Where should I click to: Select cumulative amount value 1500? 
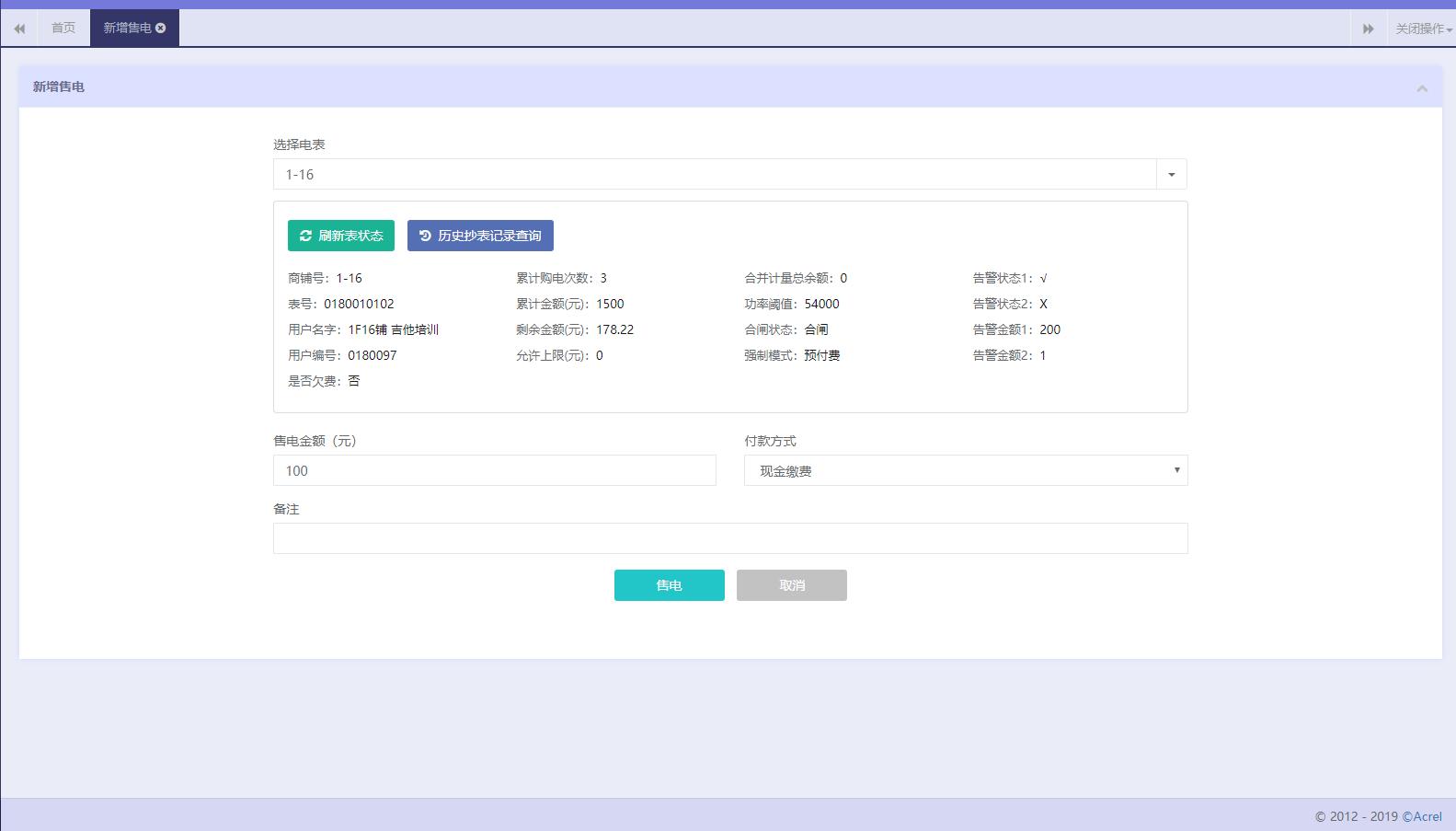611,304
